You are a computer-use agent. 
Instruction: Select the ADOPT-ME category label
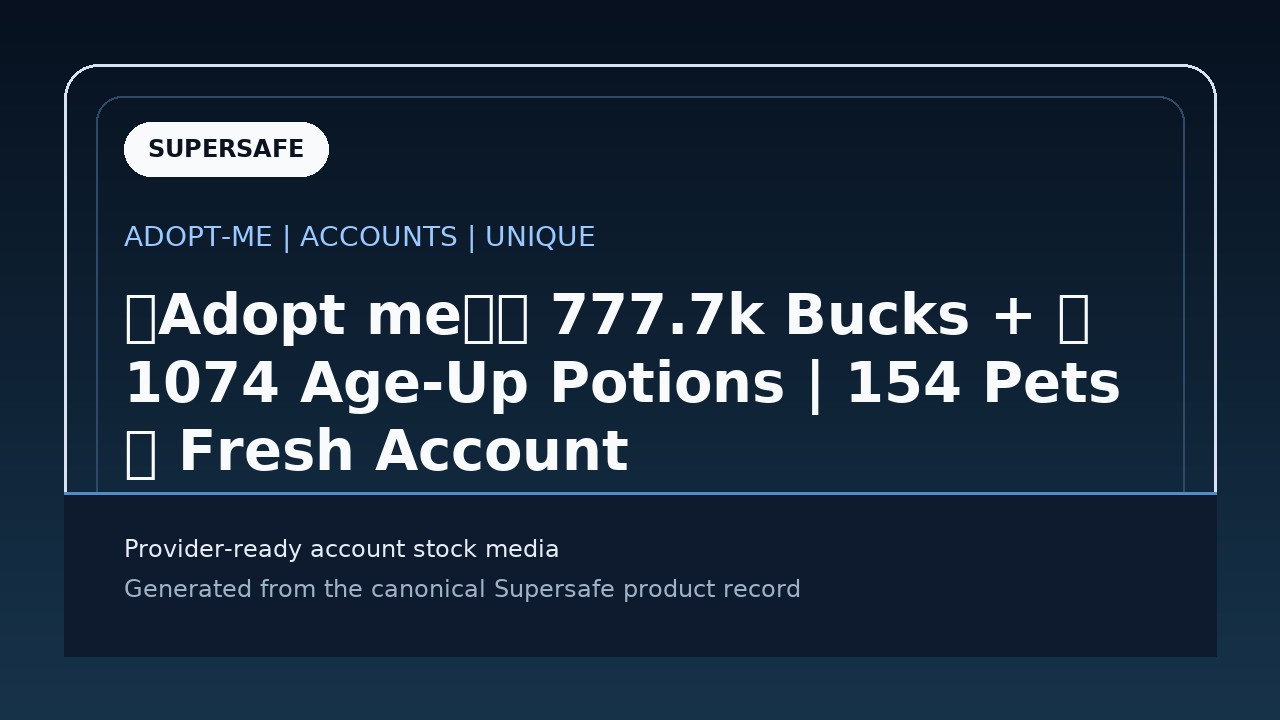pyautogui.click(x=198, y=237)
